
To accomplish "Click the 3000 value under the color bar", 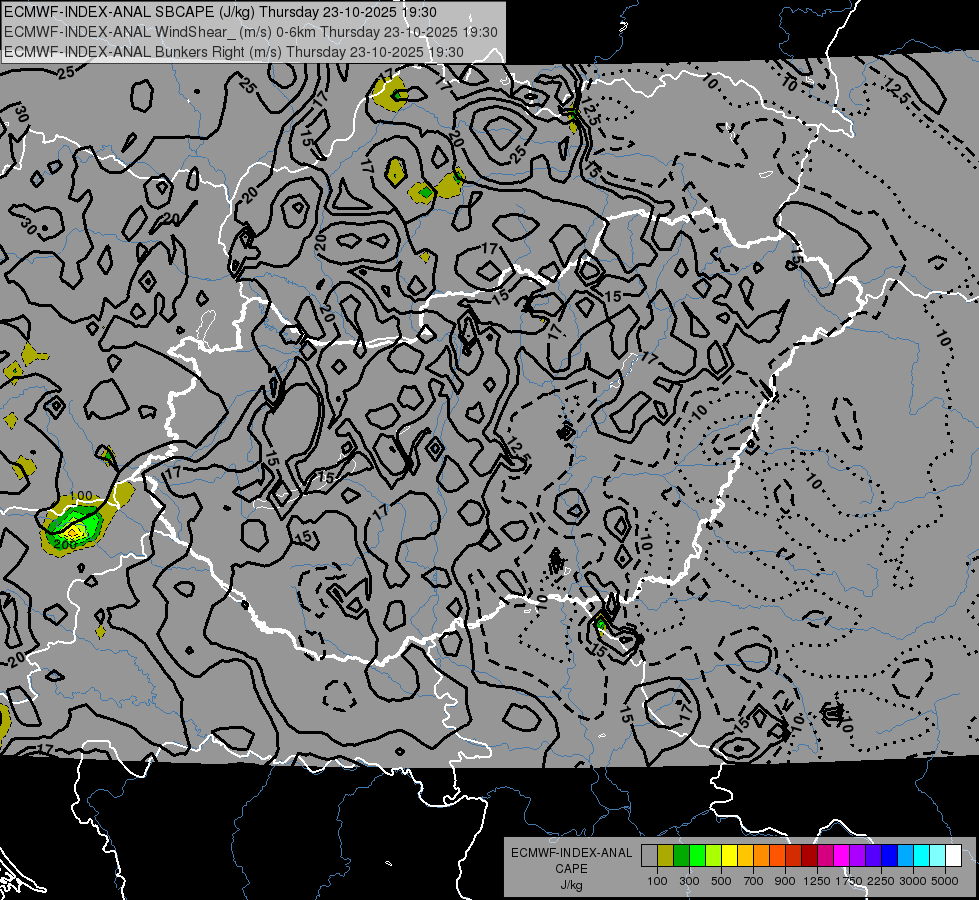I will tap(913, 881).
